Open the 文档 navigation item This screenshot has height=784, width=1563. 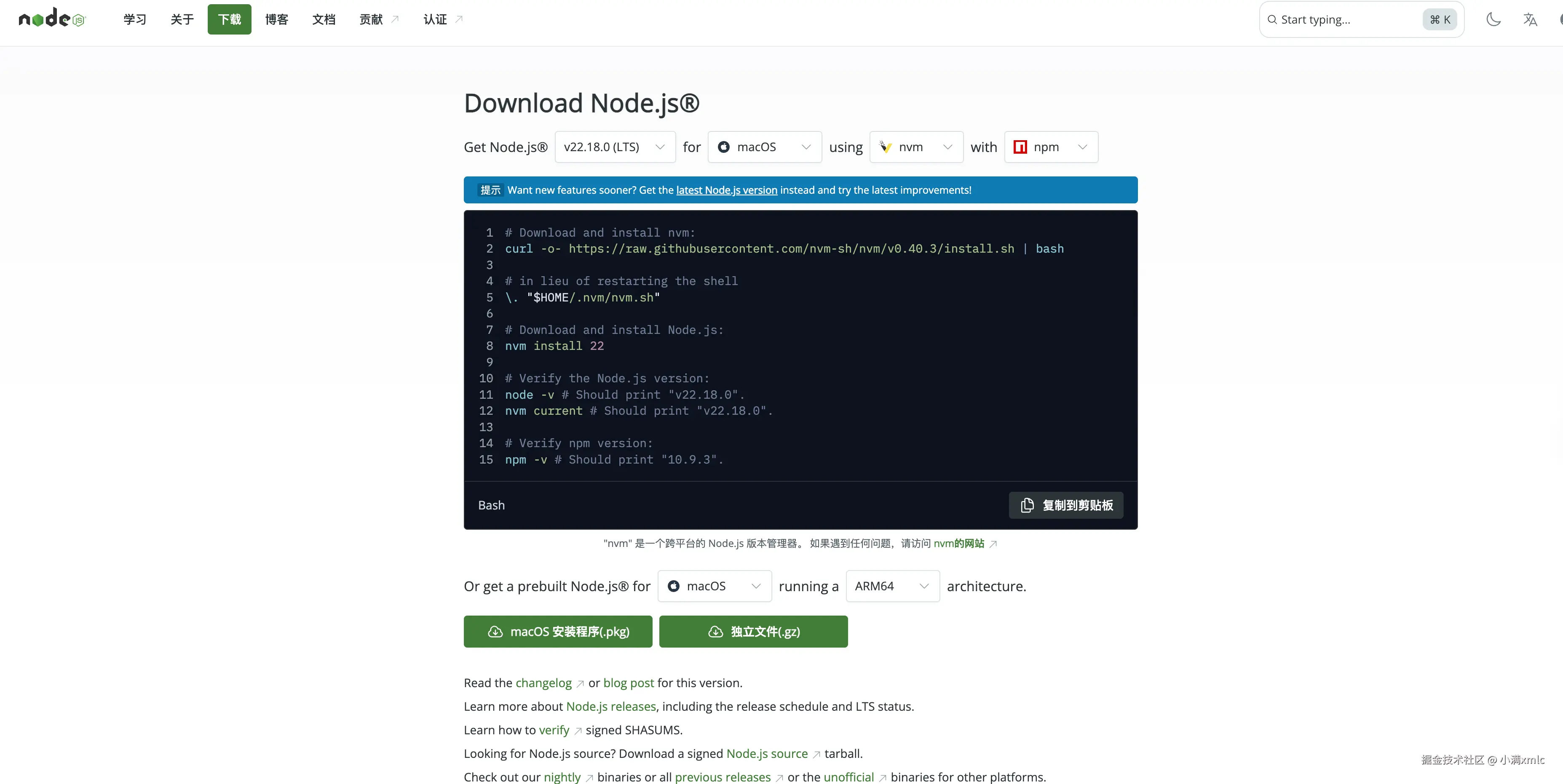tap(324, 19)
